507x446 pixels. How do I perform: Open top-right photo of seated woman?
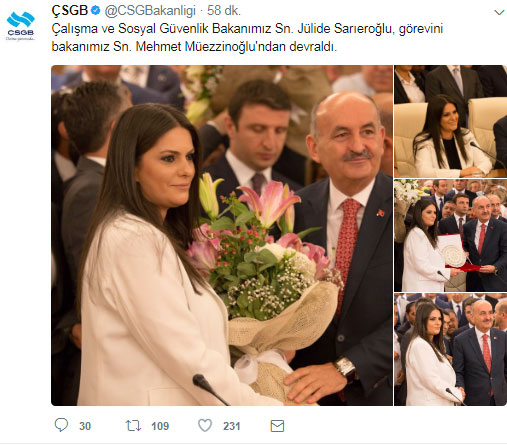click(450, 121)
